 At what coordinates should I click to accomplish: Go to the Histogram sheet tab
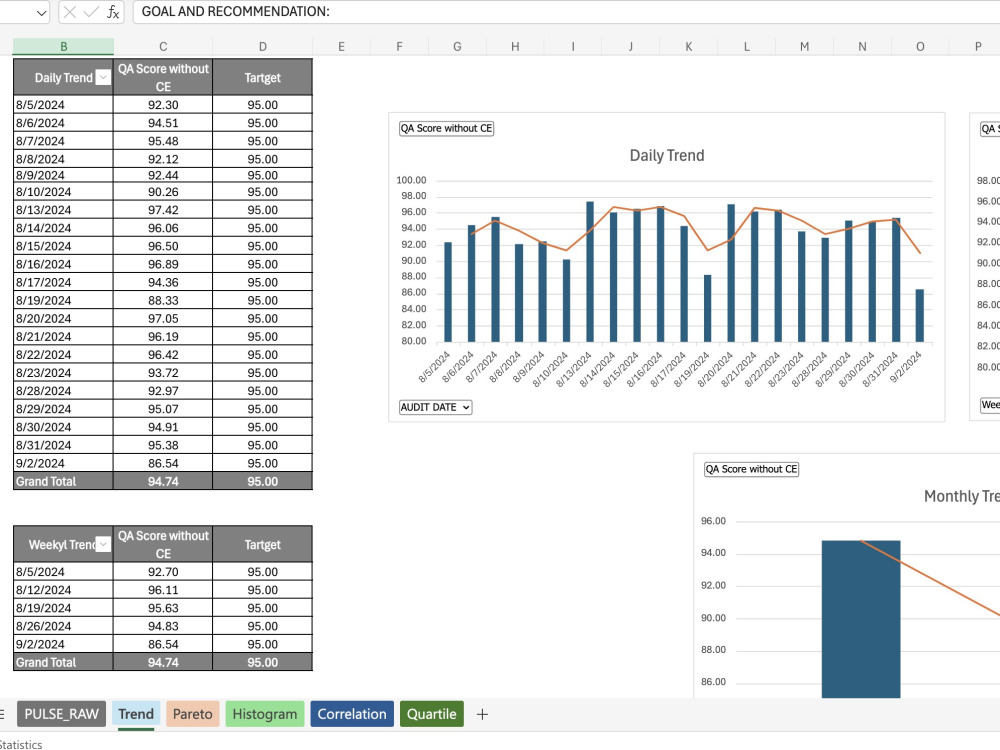(265, 714)
